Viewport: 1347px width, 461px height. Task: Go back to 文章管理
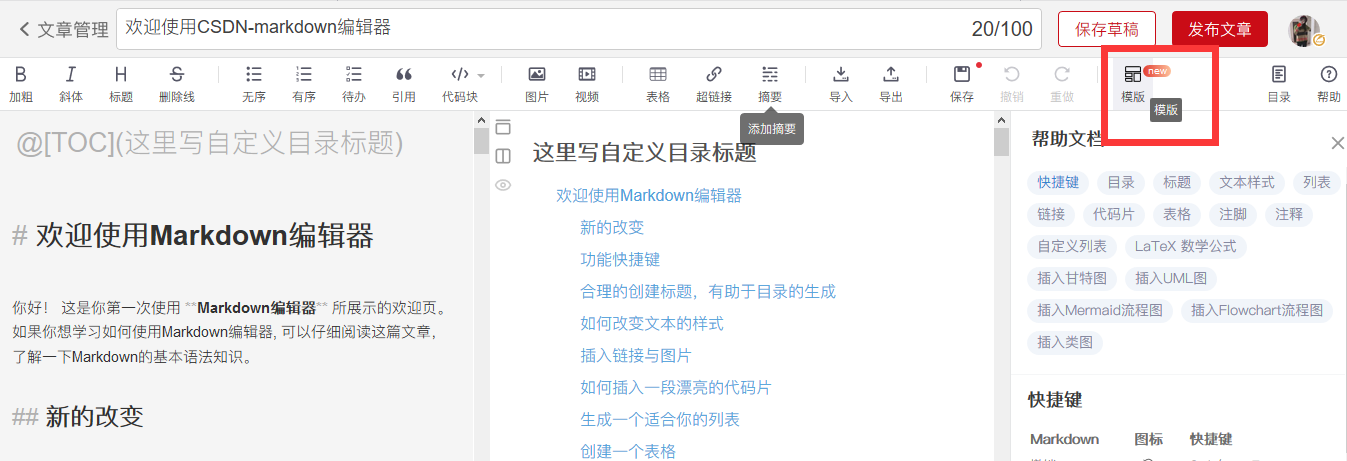(63, 30)
